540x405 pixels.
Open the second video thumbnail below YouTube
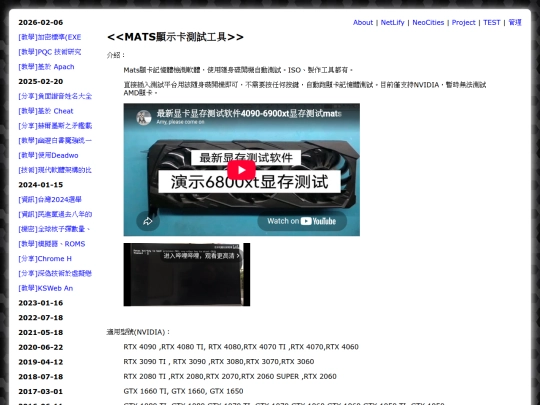[x=187, y=274]
